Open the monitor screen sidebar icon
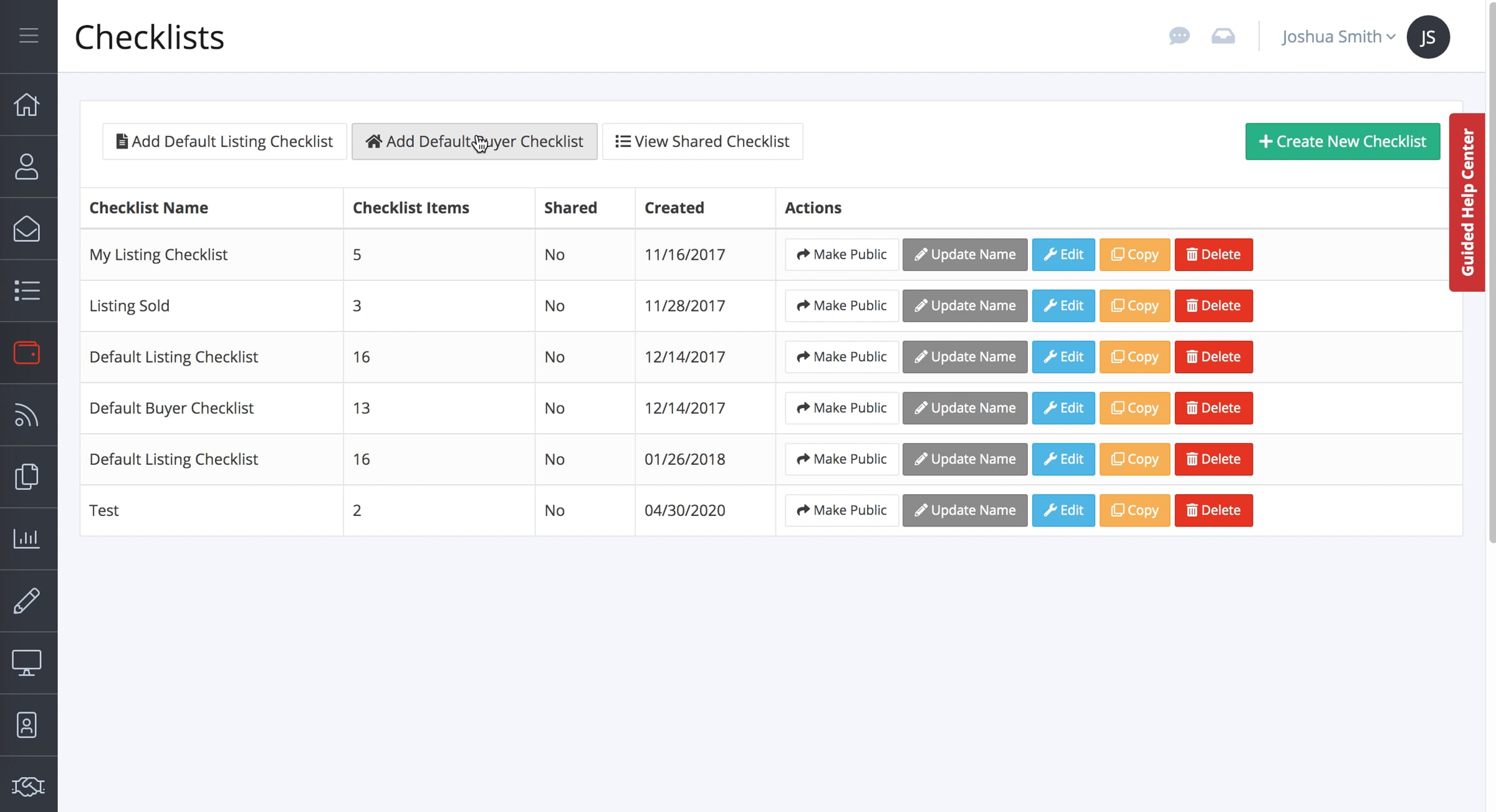Image resolution: width=1496 pixels, height=812 pixels. [x=27, y=663]
